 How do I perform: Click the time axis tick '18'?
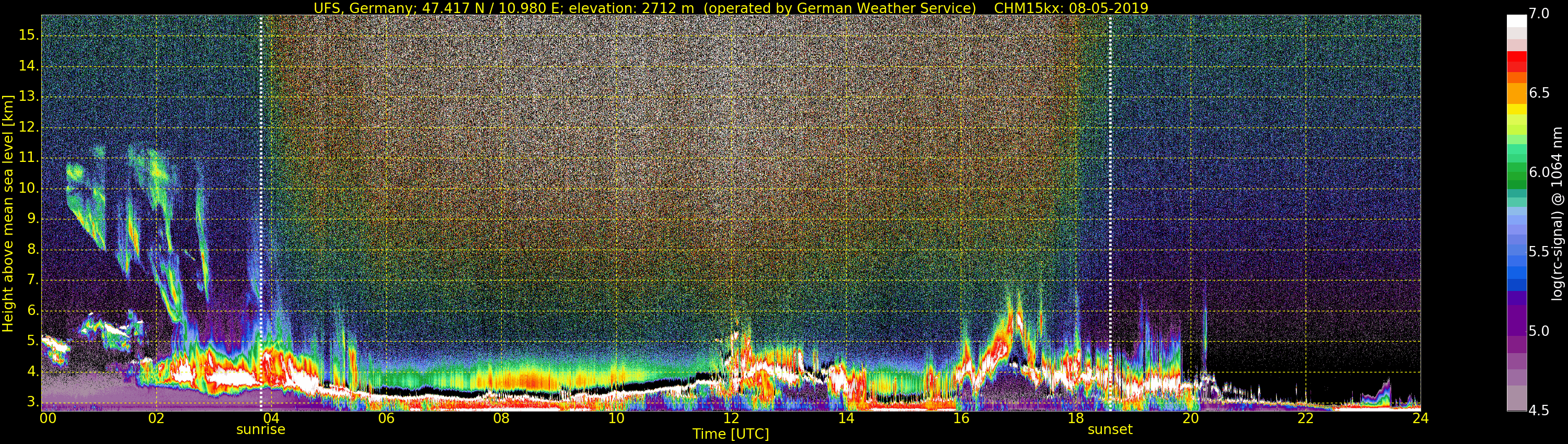click(1076, 418)
